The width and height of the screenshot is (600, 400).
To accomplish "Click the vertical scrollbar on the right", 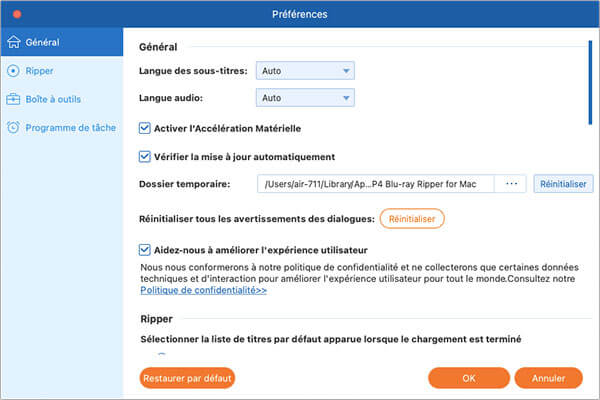I will coord(590,82).
